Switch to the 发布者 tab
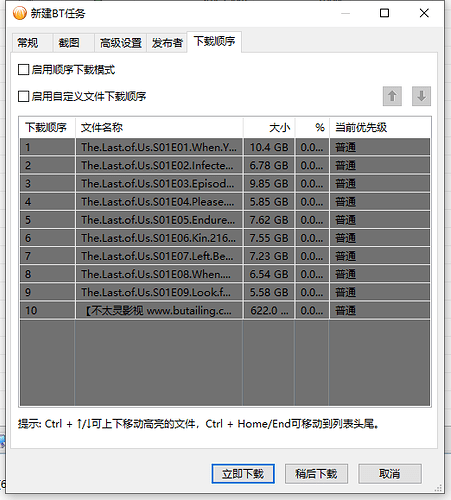 (167, 43)
